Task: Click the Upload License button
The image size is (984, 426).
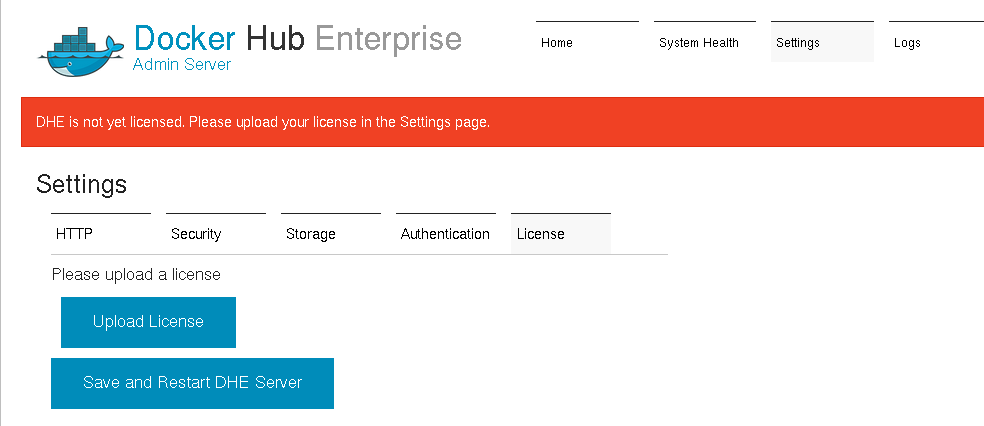Action: 148,322
